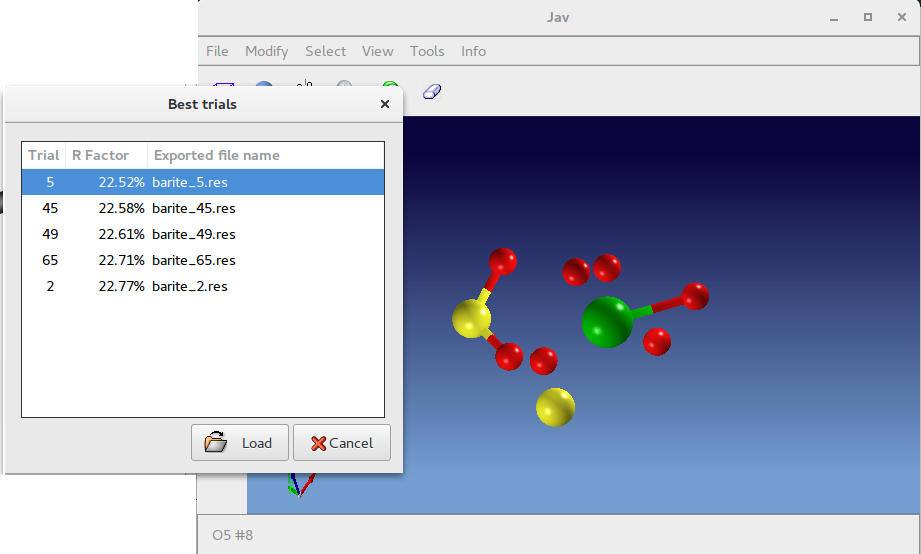Click the 22.61% R factor value
This screenshot has height=554, width=921.
click(121, 234)
